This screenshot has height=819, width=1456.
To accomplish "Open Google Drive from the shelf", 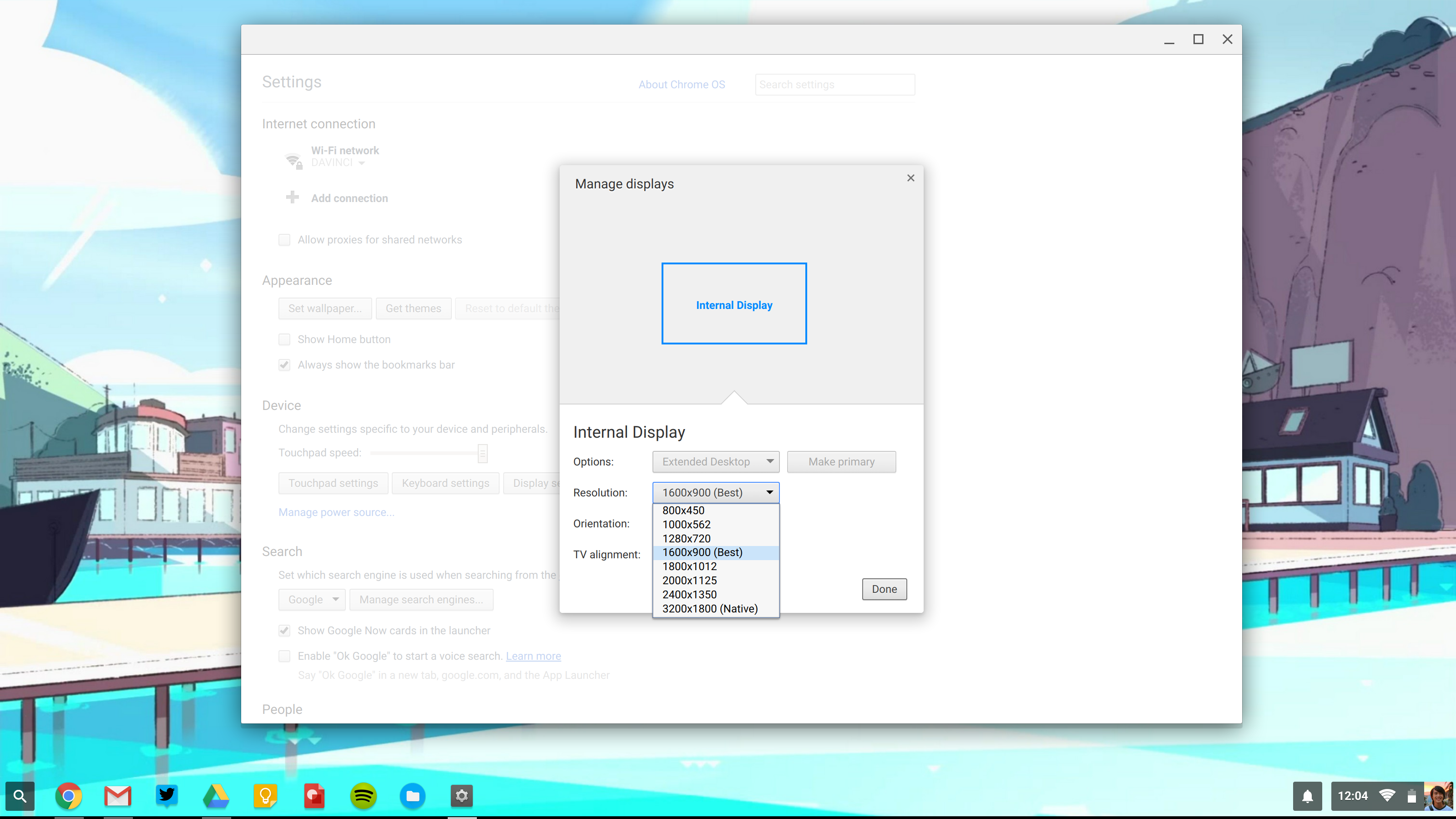I will 216,796.
